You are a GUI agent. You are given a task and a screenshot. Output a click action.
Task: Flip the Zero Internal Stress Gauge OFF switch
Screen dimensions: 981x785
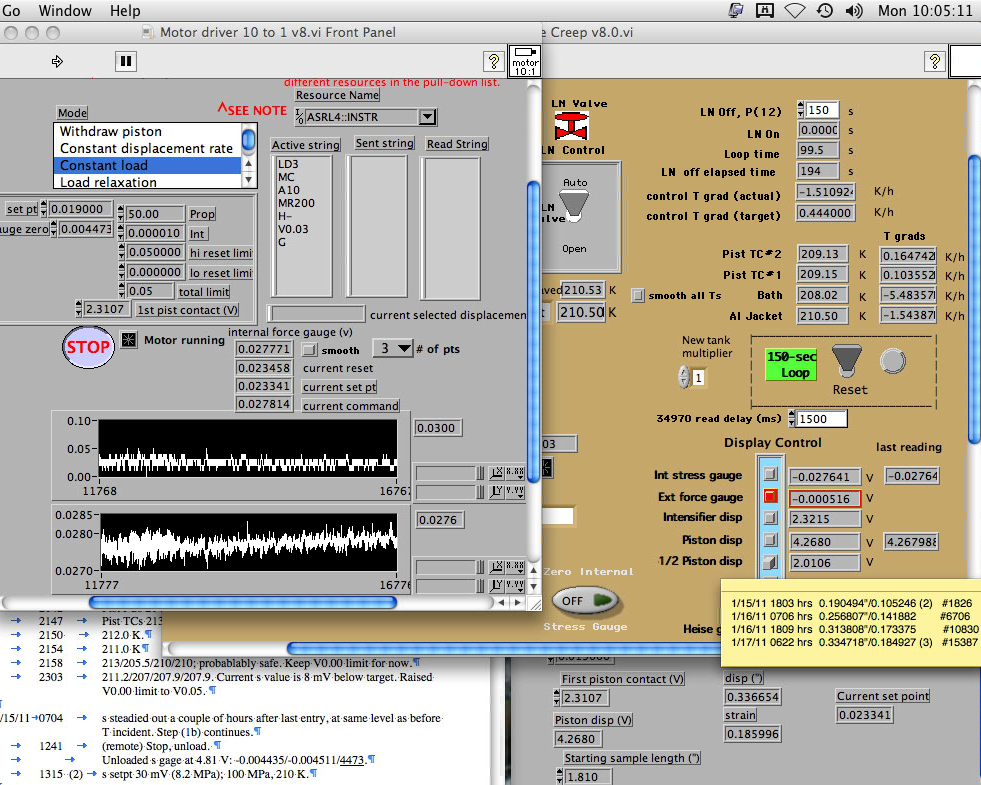(x=585, y=600)
